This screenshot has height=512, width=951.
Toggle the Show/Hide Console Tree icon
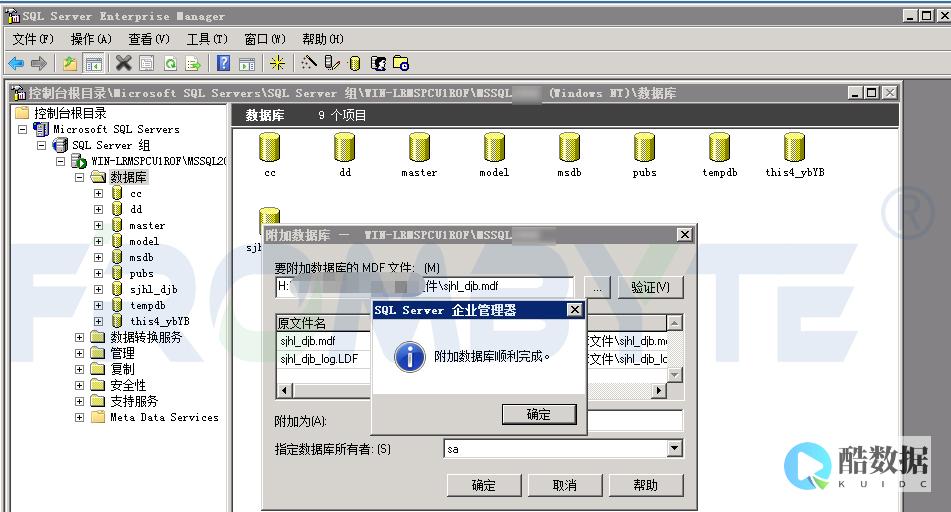tap(93, 63)
